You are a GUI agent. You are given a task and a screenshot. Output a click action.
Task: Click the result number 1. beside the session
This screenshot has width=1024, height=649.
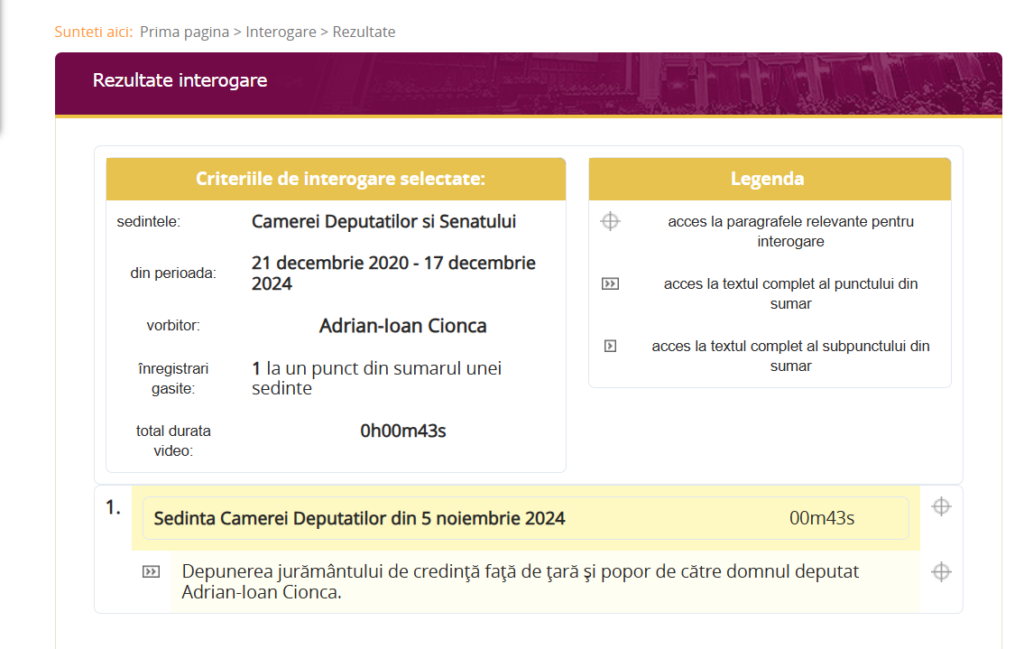(113, 508)
